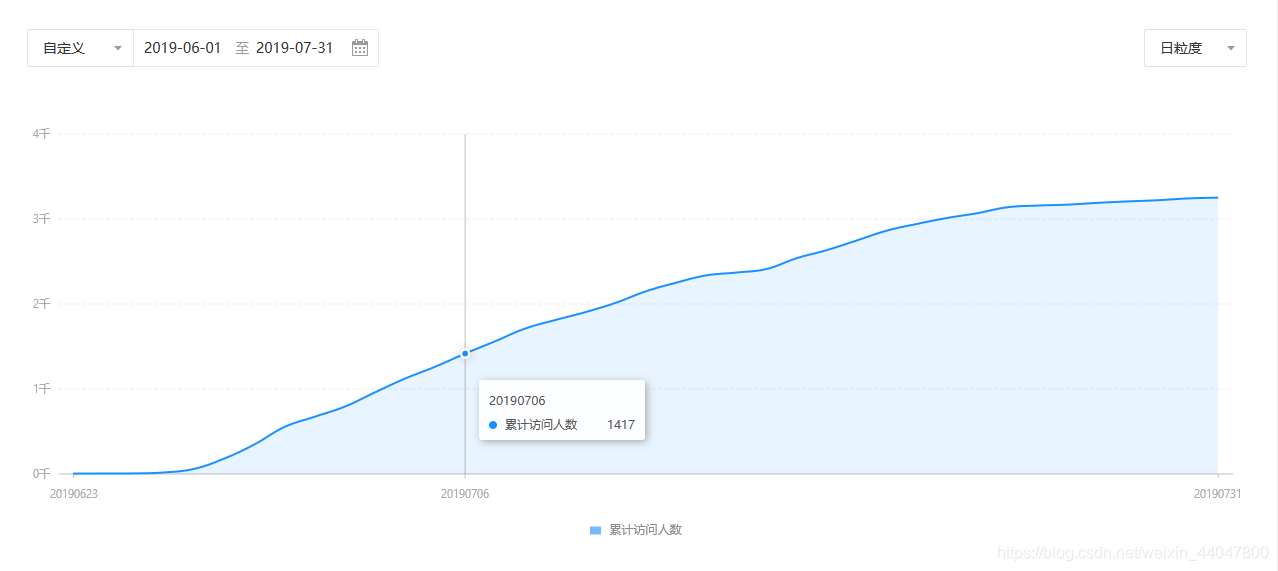The width and height of the screenshot is (1278, 571).
Task: Click the 1417 value in the tooltip
Action: [x=621, y=425]
